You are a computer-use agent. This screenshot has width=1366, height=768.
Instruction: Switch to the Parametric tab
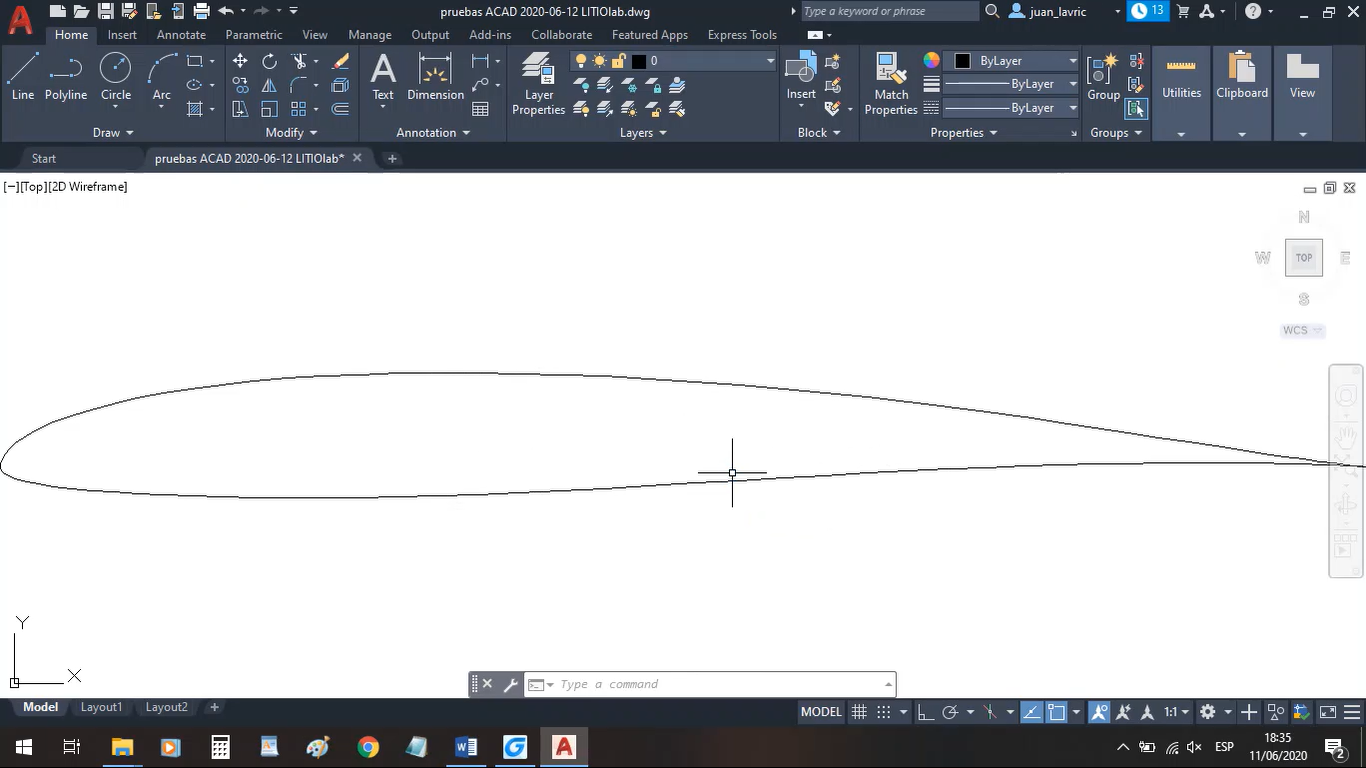[x=254, y=34]
